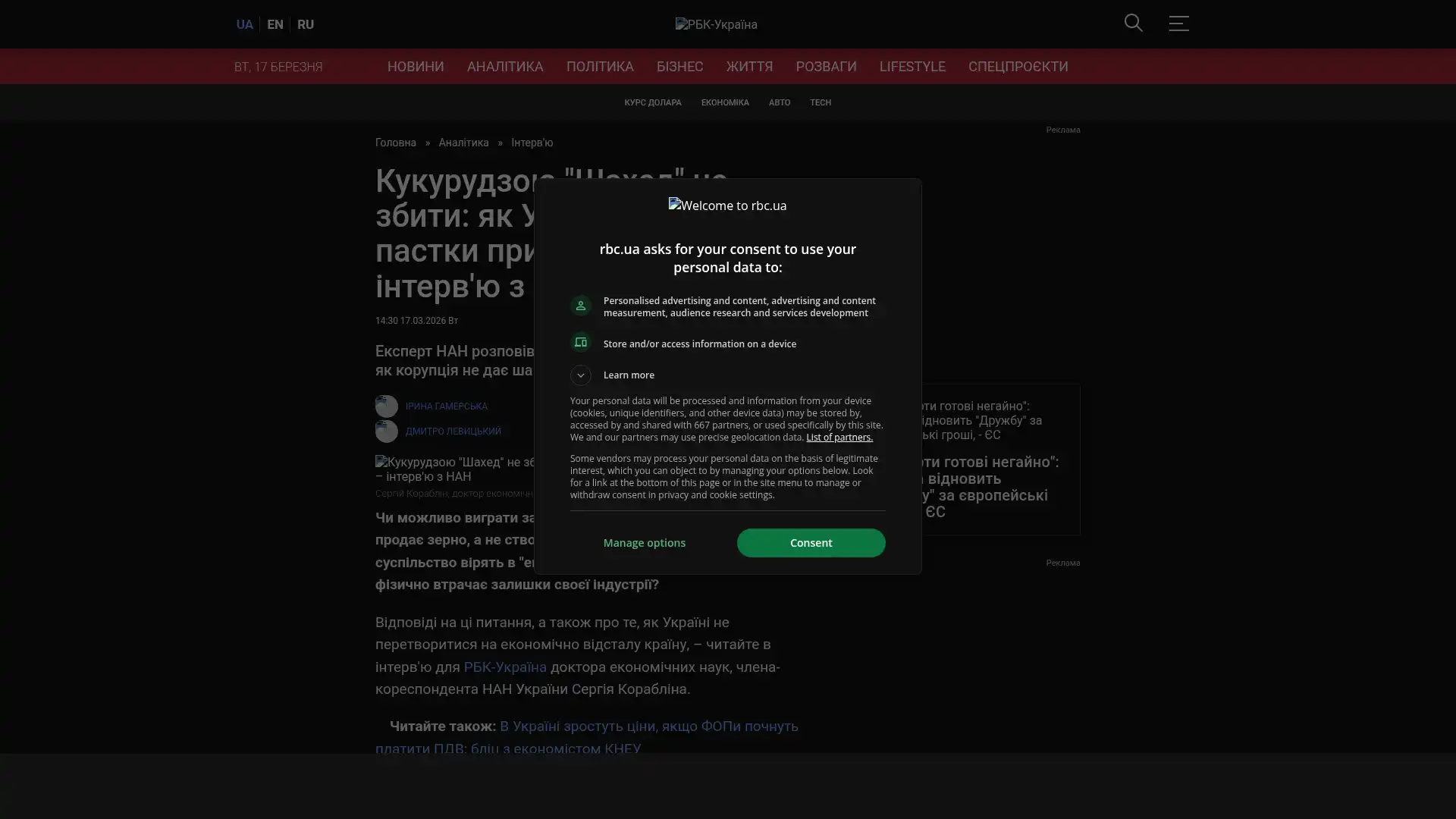Switch site language to EN
This screenshot has width=1456, height=819.
[x=275, y=24]
